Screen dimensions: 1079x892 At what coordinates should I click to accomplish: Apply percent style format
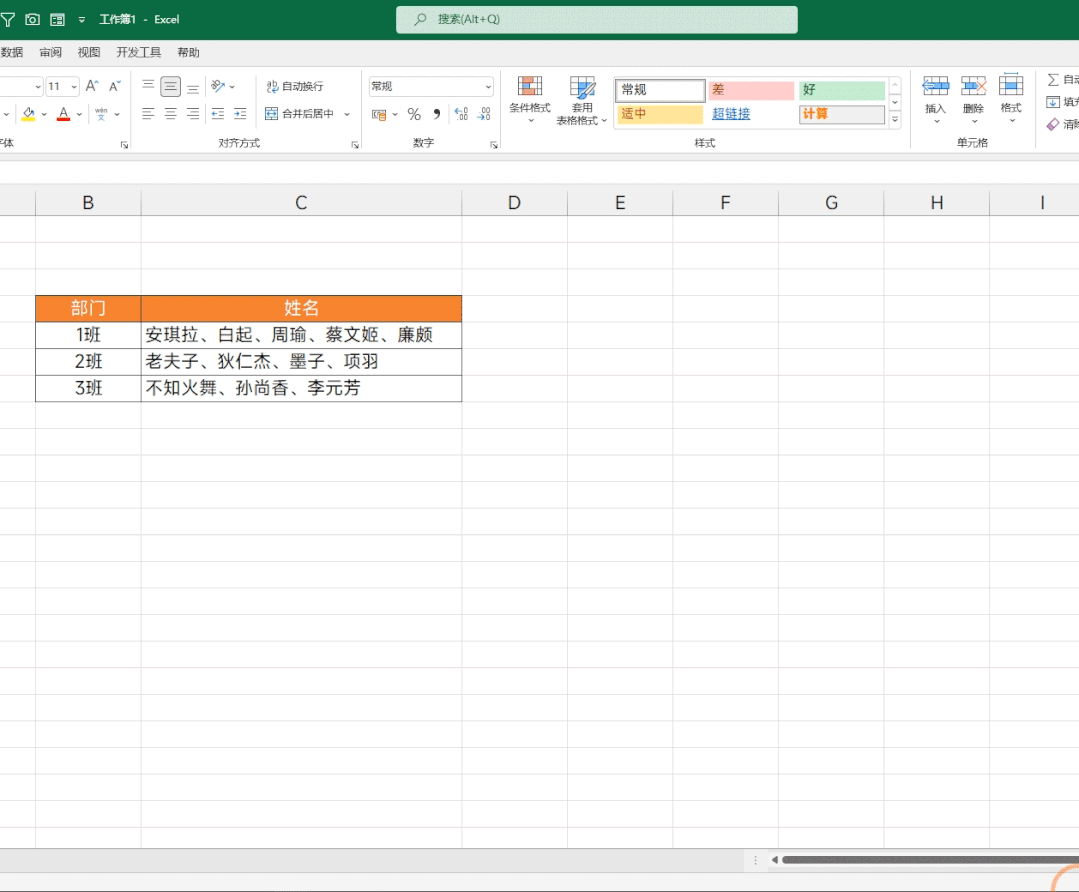click(x=414, y=114)
